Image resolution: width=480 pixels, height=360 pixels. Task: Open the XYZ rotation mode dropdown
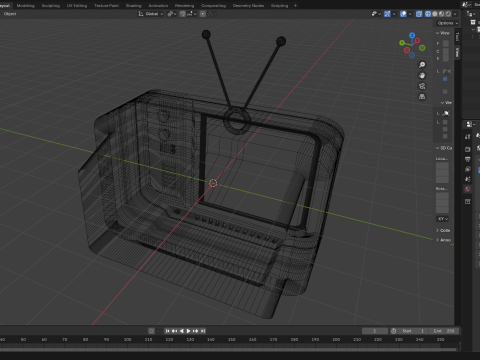click(x=442, y=219)
